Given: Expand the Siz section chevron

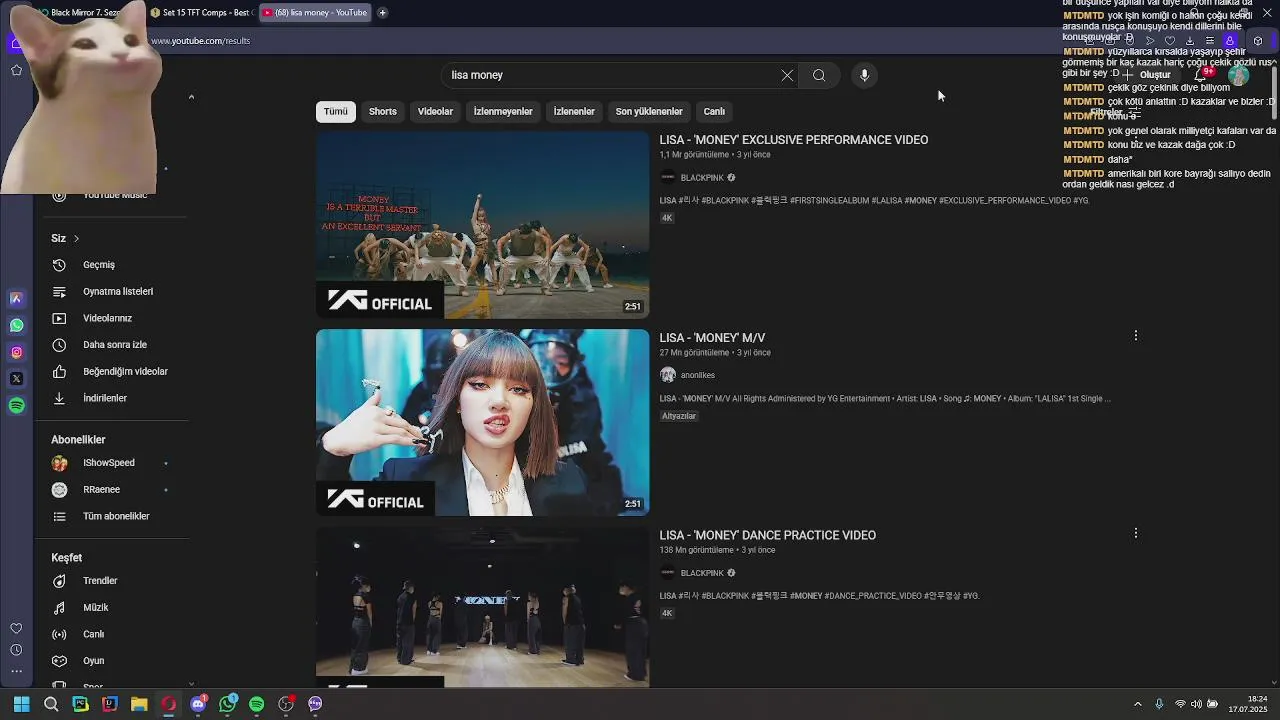Looking at the screenshot, I should tap(76, 238).
